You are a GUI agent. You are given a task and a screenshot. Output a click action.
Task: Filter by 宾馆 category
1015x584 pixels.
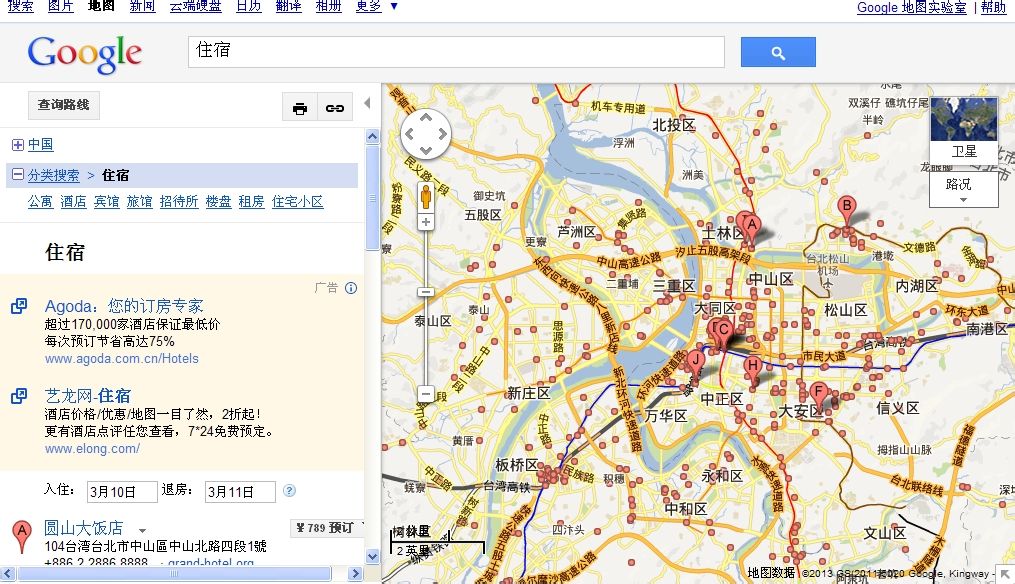pyautogui.click(x=107, y=201)
